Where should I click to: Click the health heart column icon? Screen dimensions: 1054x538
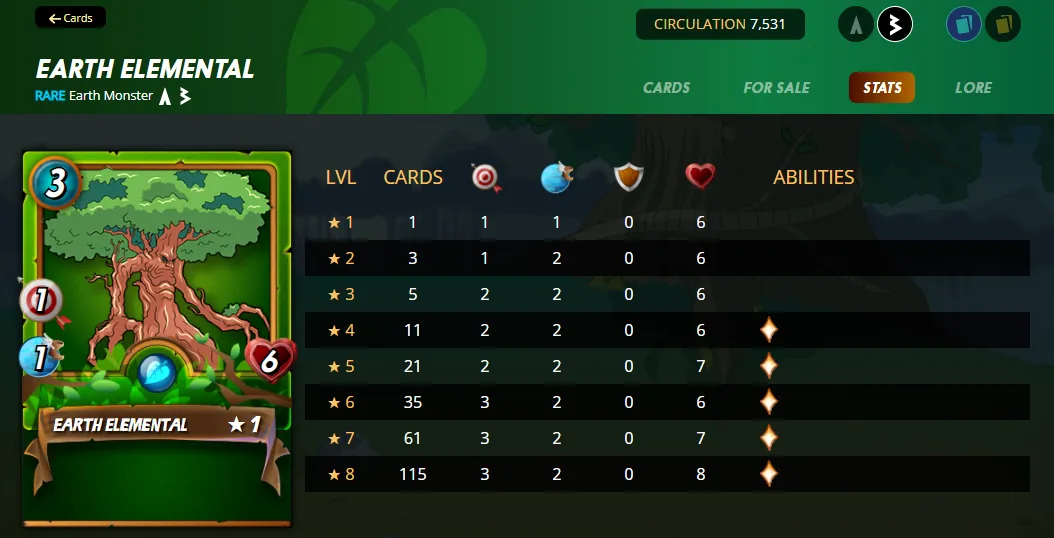click(700, 177)
